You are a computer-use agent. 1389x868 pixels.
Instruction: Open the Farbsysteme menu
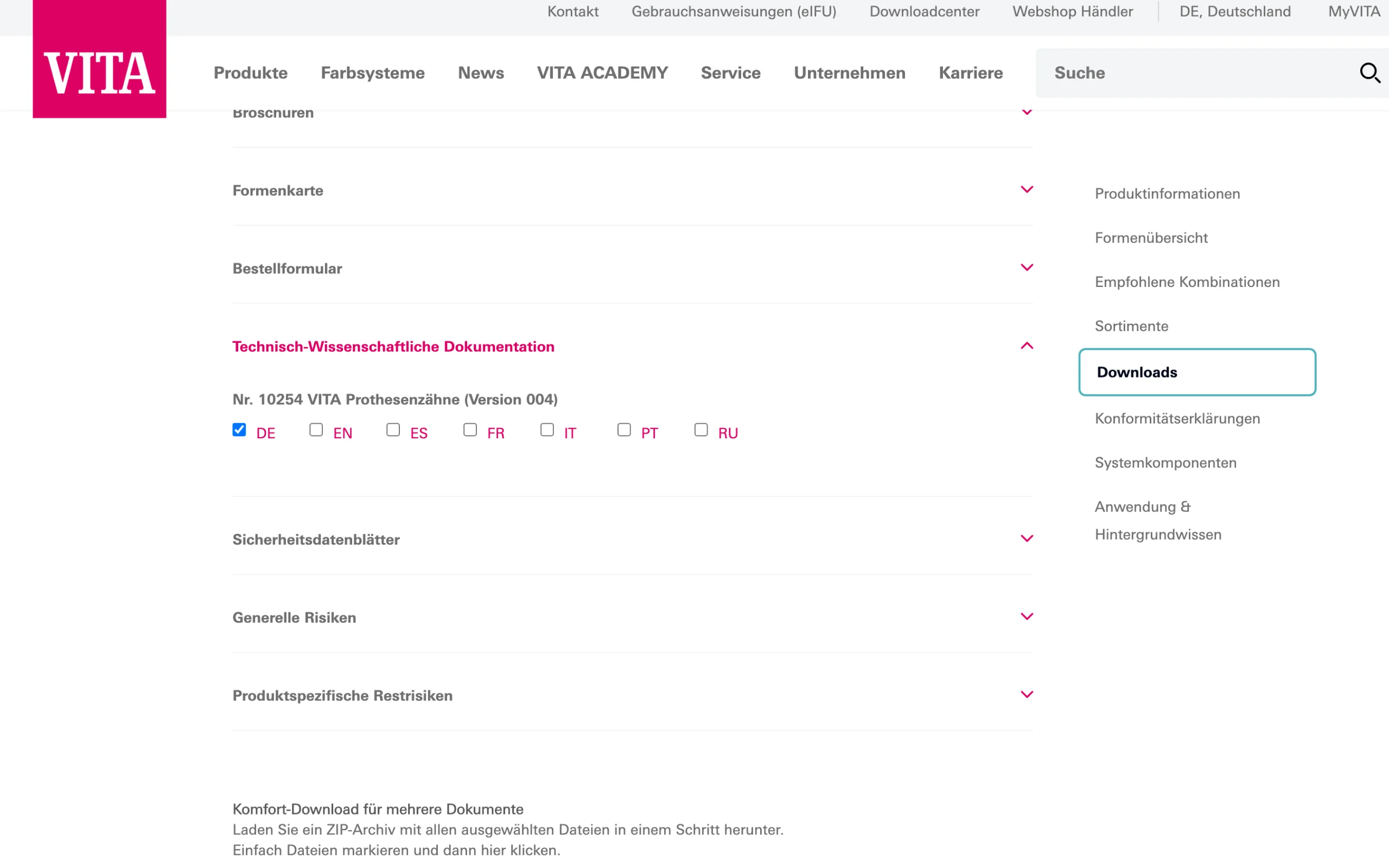373,73
